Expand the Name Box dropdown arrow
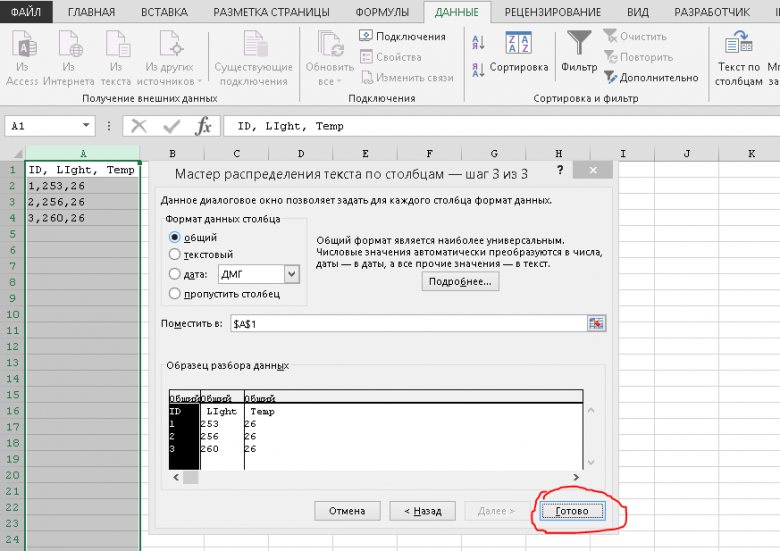Image resolution: width=780 pixels, height=551 pixels. tap(86, 125)
